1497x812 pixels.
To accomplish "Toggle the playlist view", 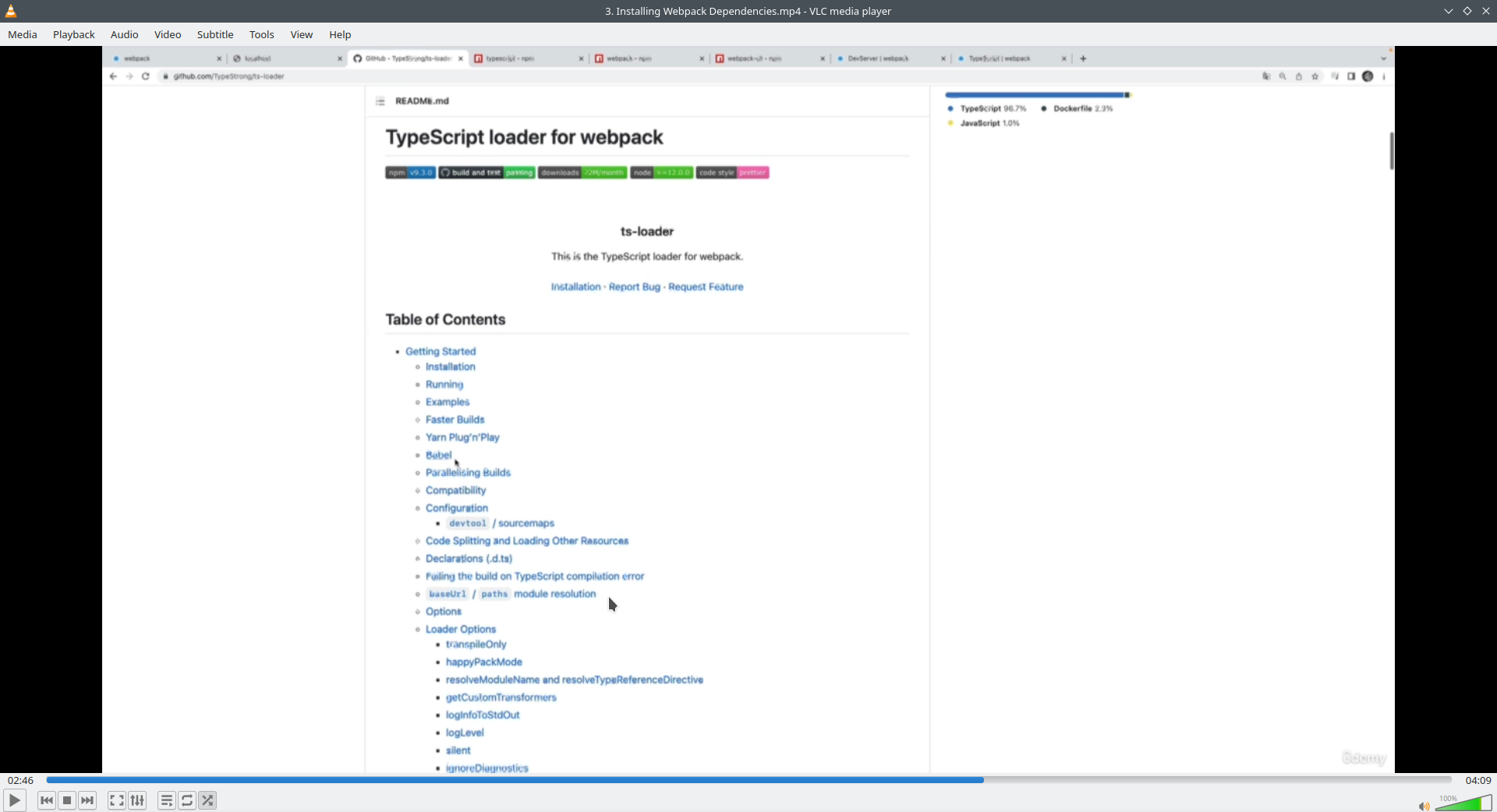I will click(167, 800).
